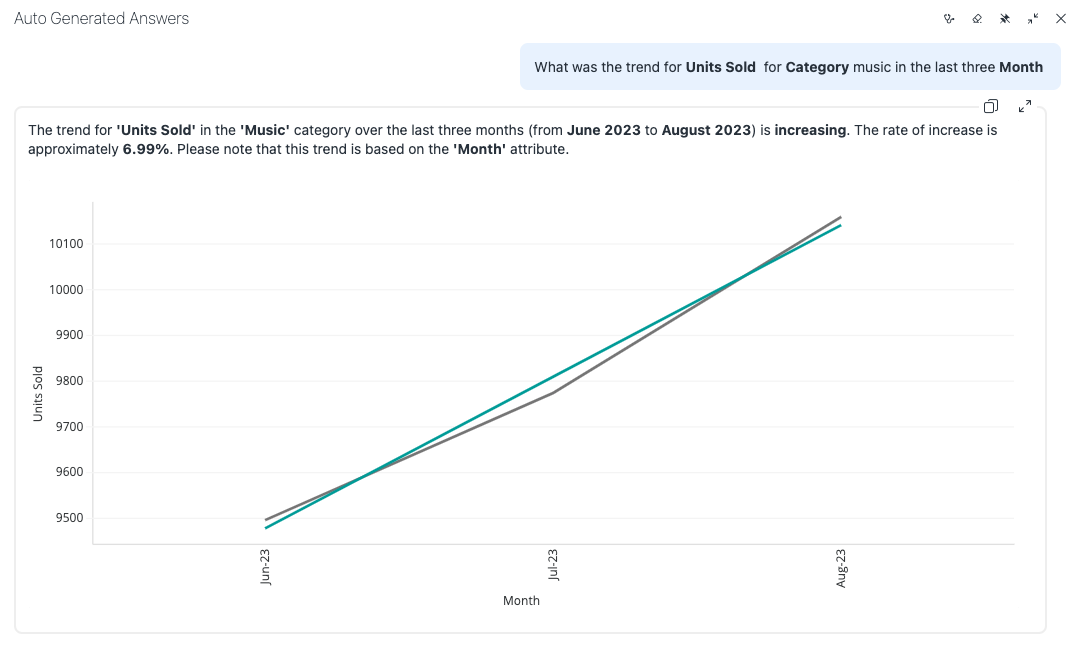1071x648 pixels.
Task: Close the Auto Generated Answers panel
Action: (x=1061, y=19)
